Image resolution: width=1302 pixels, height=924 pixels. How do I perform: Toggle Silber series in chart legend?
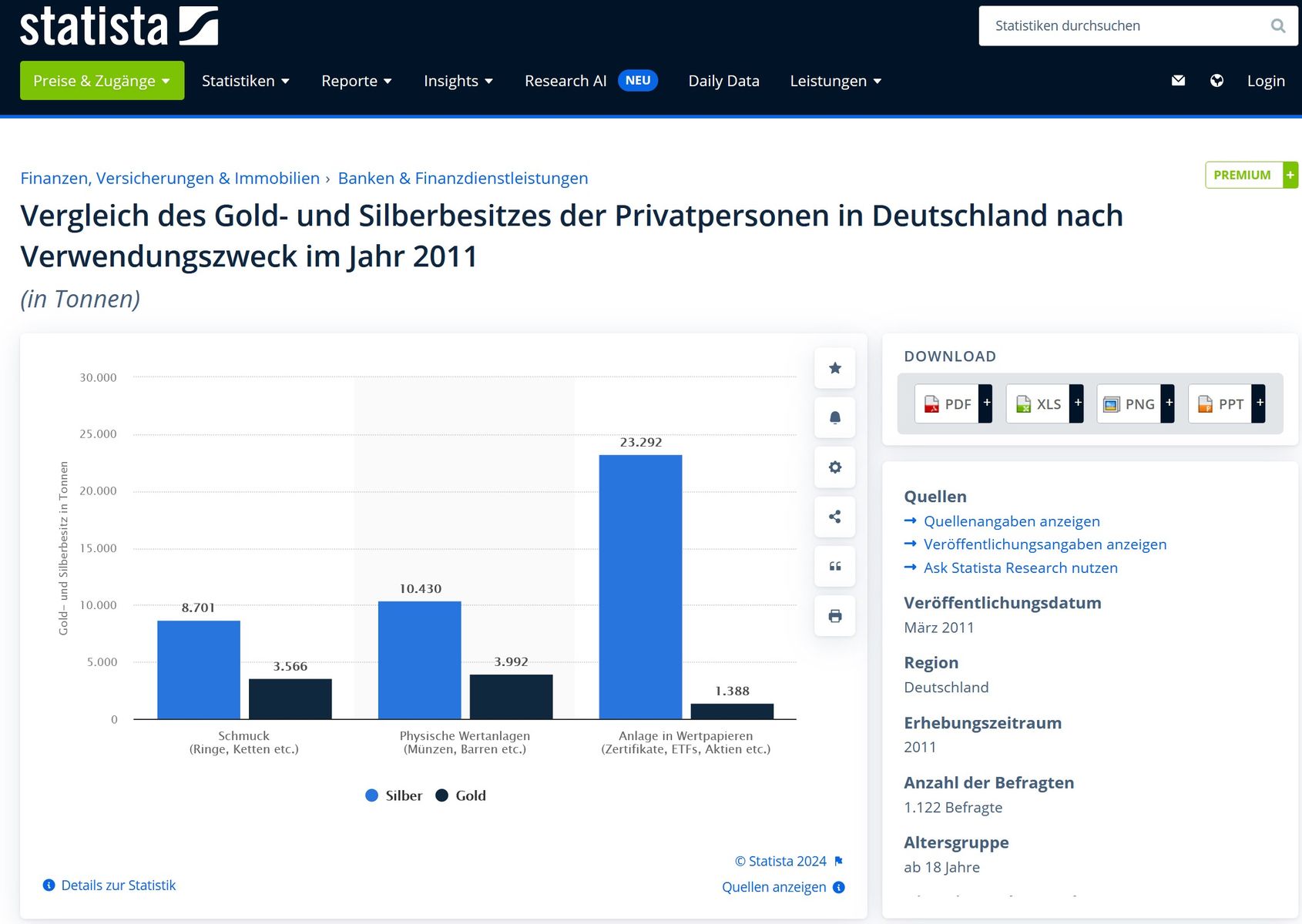coord(394,795)
